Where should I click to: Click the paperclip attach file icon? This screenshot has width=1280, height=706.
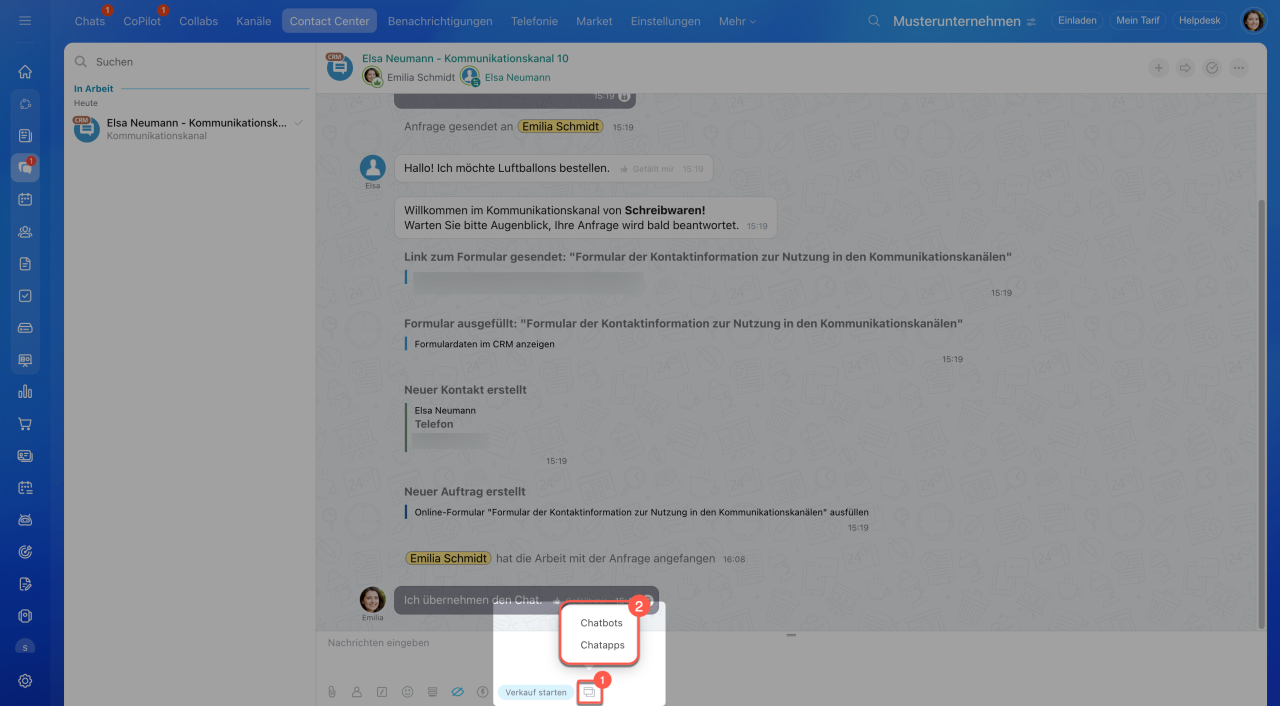332,692
